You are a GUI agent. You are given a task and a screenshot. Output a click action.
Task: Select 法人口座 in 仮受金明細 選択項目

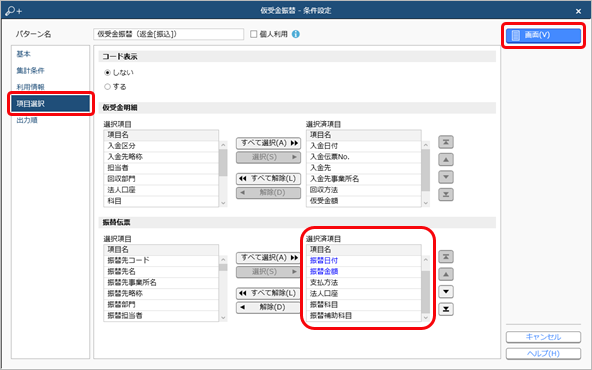[x=161, y=190]
